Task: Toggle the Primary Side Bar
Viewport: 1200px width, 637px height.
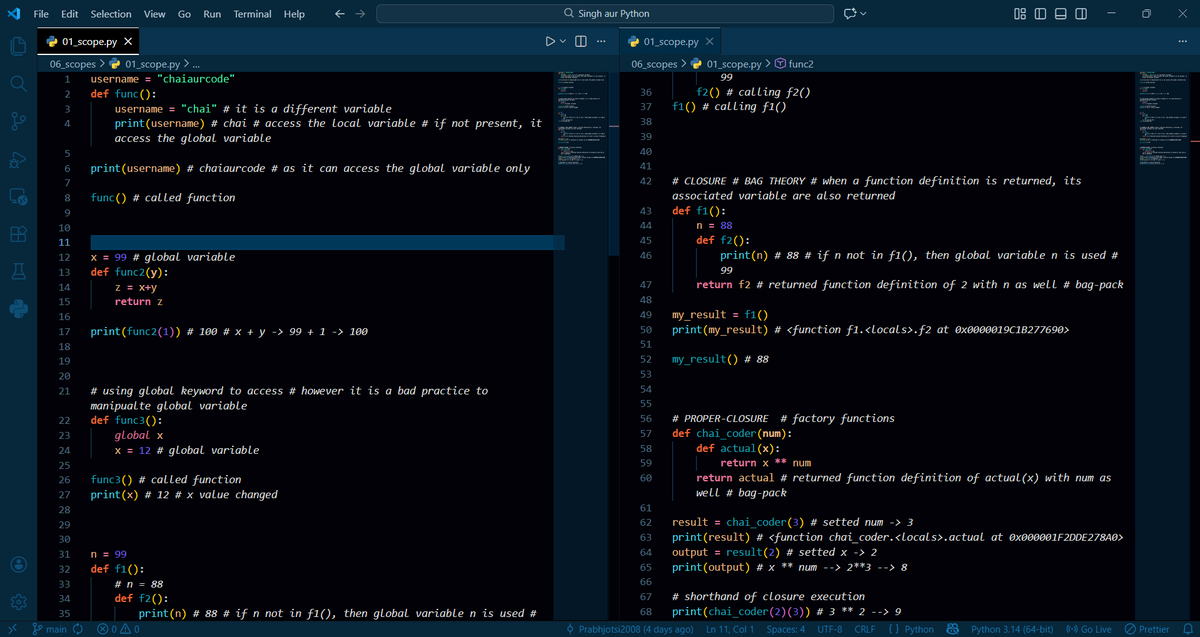Action: click(x=1039, y=14)
